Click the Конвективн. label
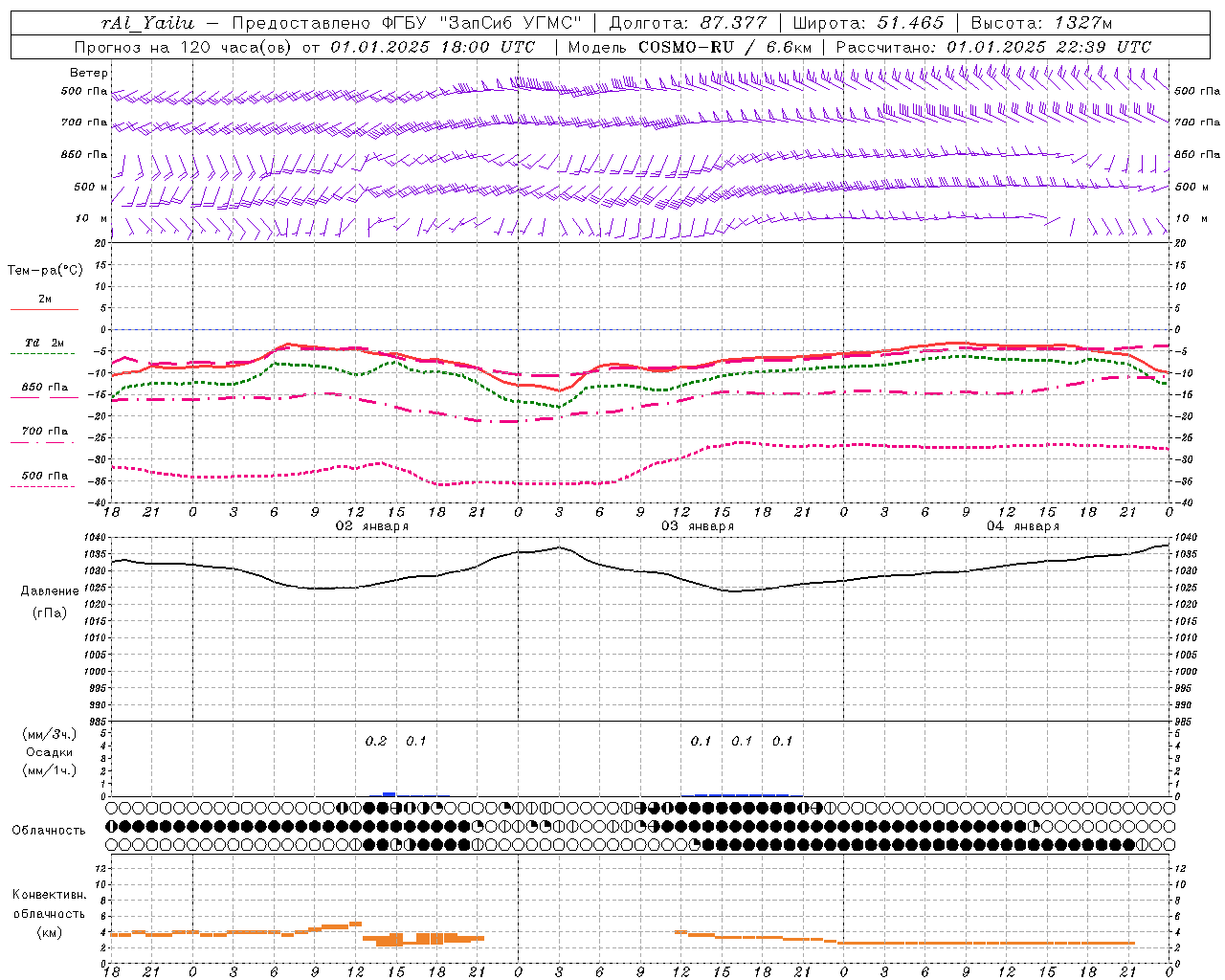This screenshot has height=980, width=1225. 49,895
